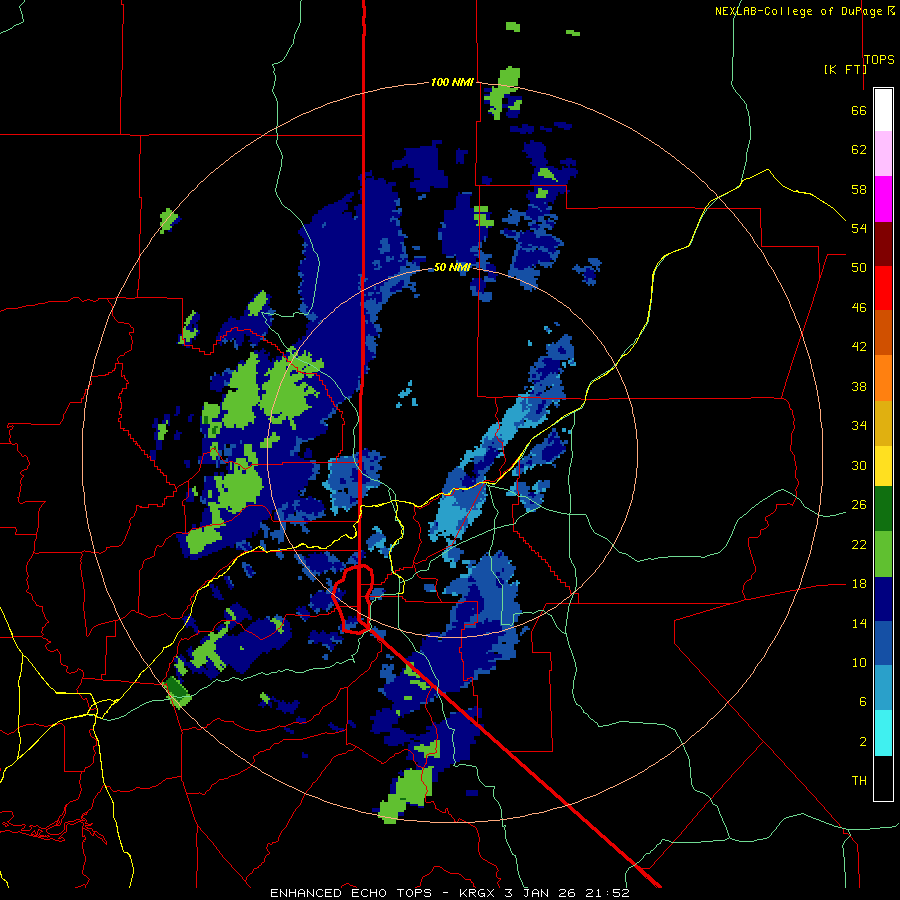This screenshot has width=900, height=900.
Task: Pick the dark orange legend swatch
Action: (883, 332)
